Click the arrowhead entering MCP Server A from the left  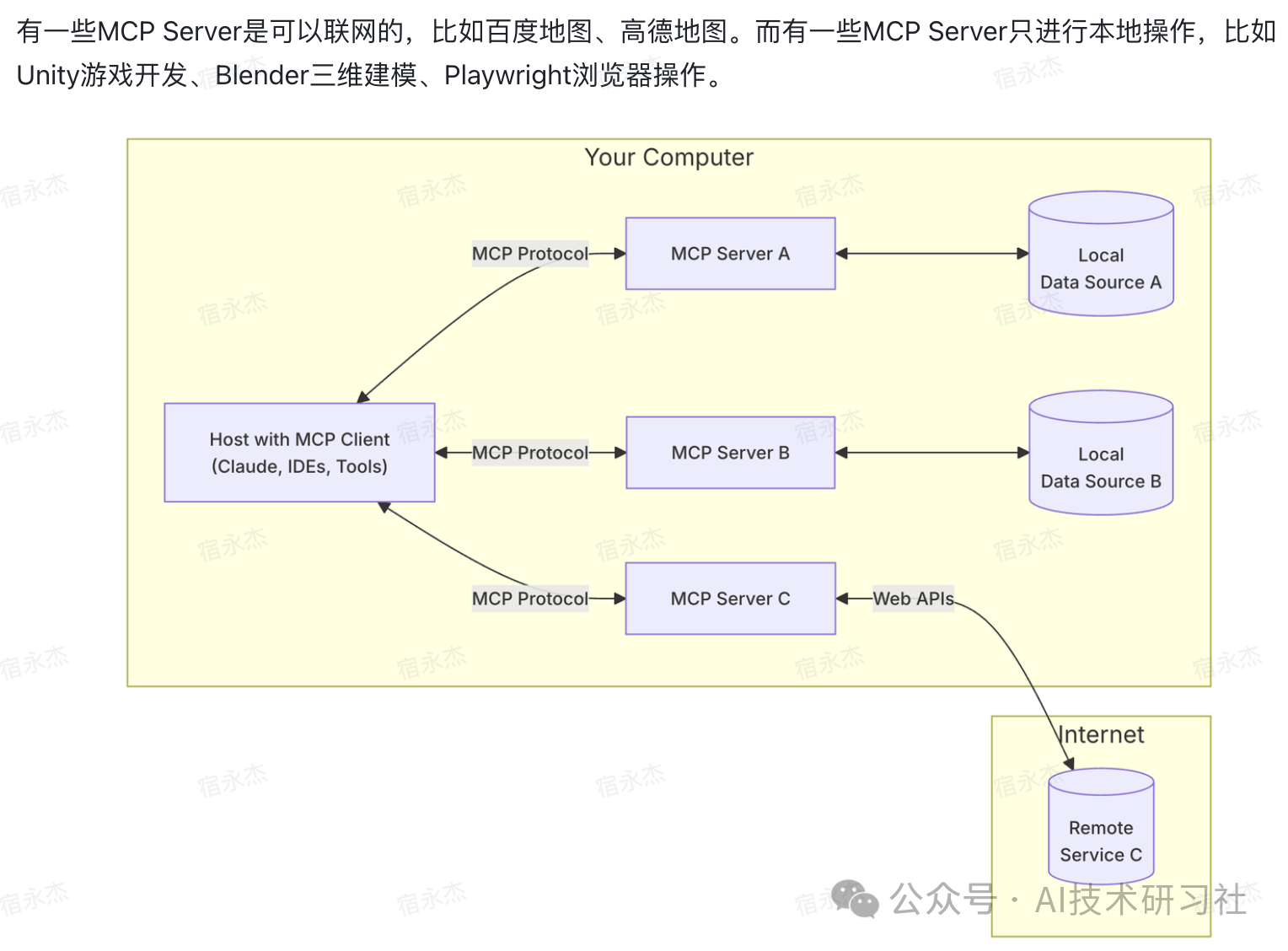coord(620,253)
